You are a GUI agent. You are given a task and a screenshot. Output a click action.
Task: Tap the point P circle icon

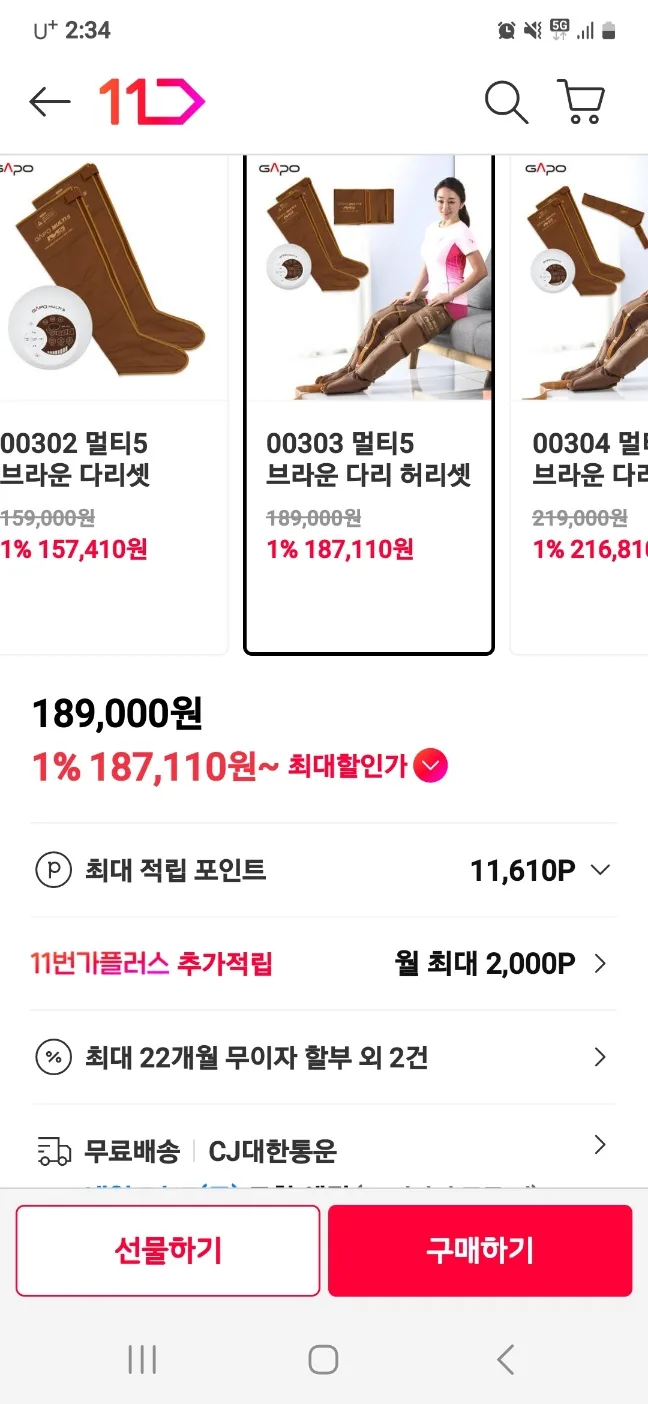pos(54,870)
